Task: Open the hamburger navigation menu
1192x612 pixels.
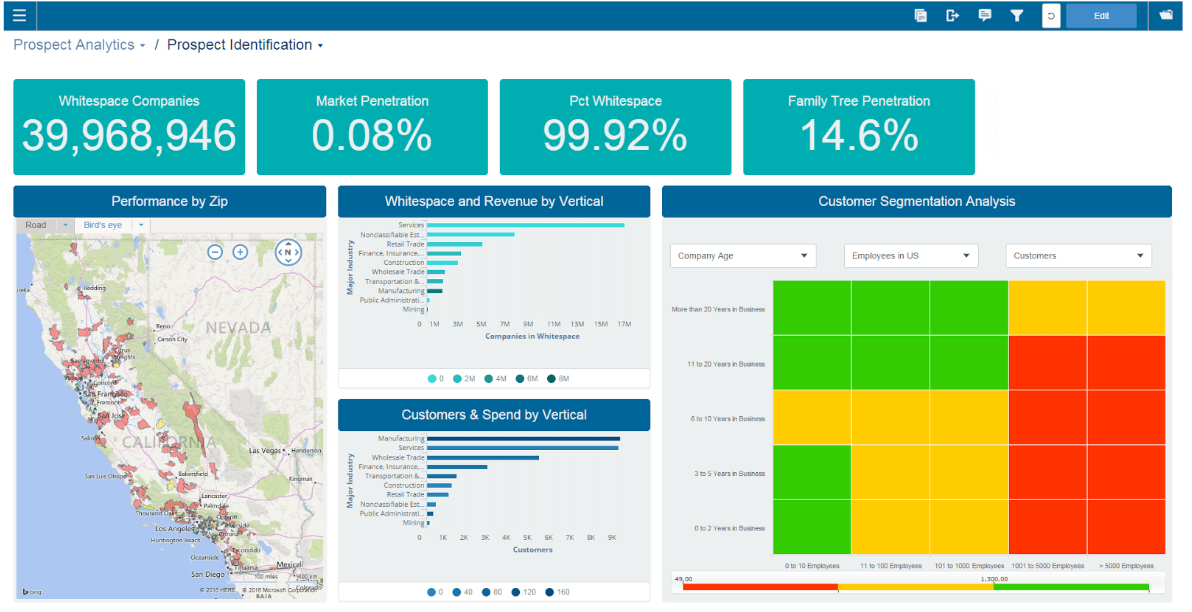Action: click(19, 15)
